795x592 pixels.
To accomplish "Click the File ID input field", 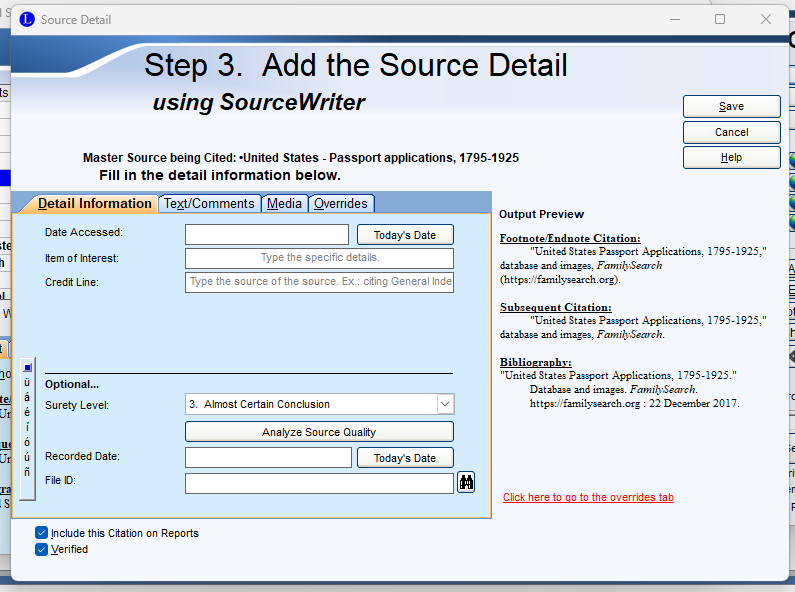I will coord(319,483).
